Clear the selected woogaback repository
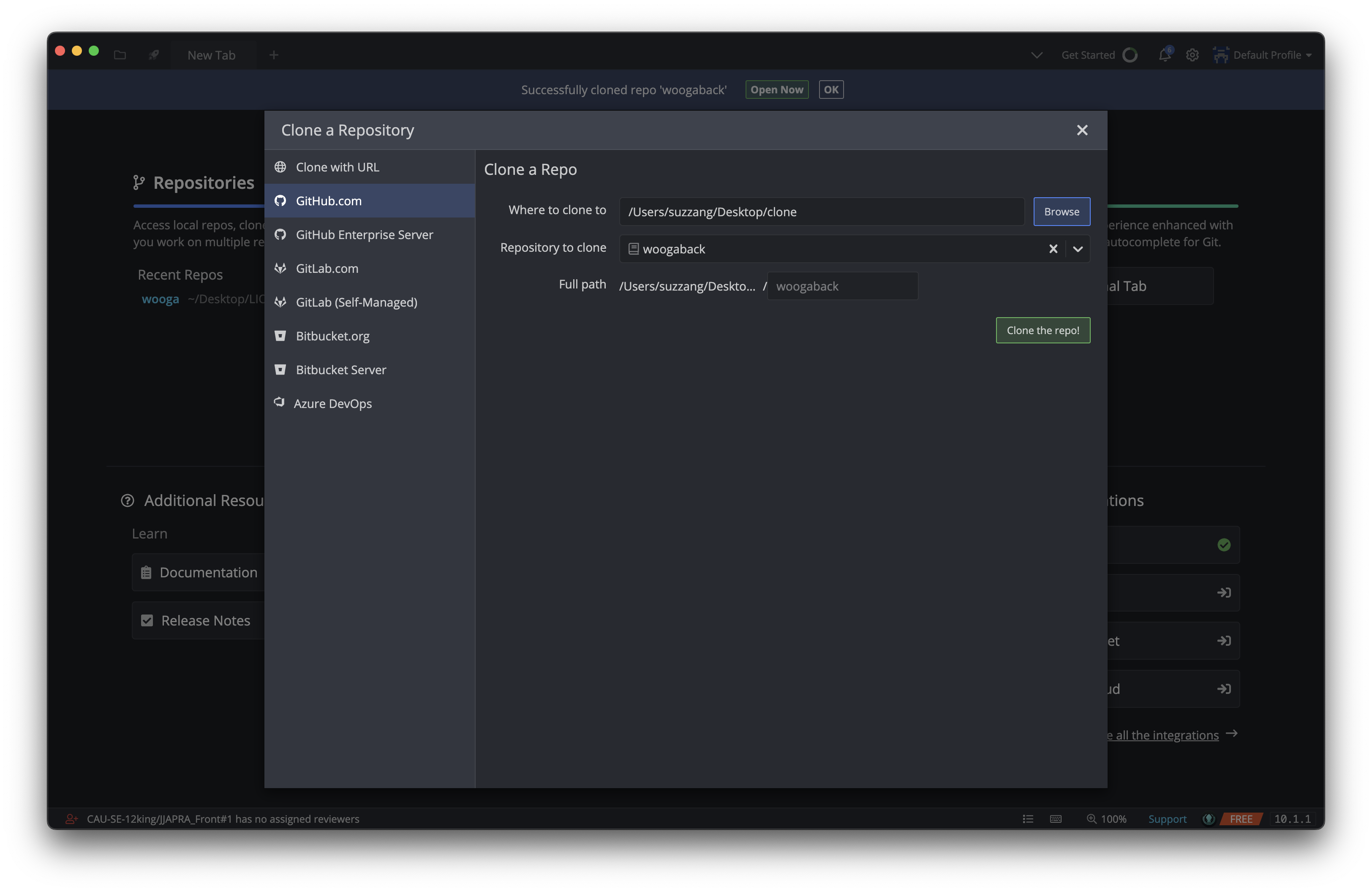This screenshot has height=892, width=1372. click(x=1053, y=249)
